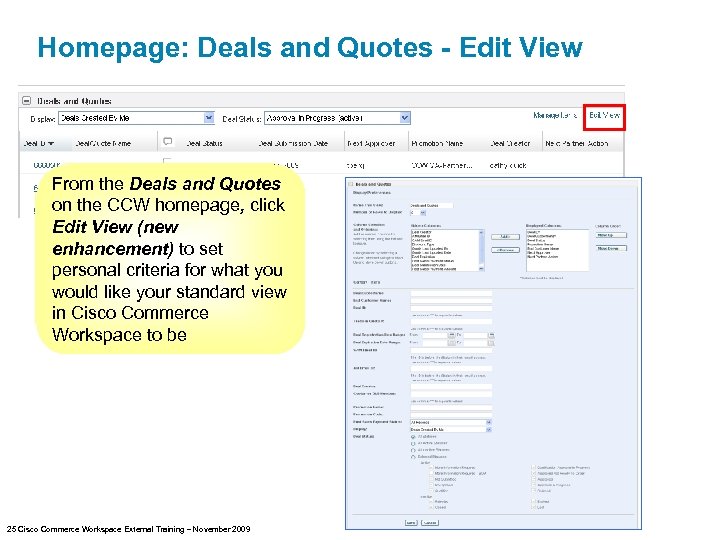Click the Move Down column order button
Viewport: 720px width, 540px height.
611,248
